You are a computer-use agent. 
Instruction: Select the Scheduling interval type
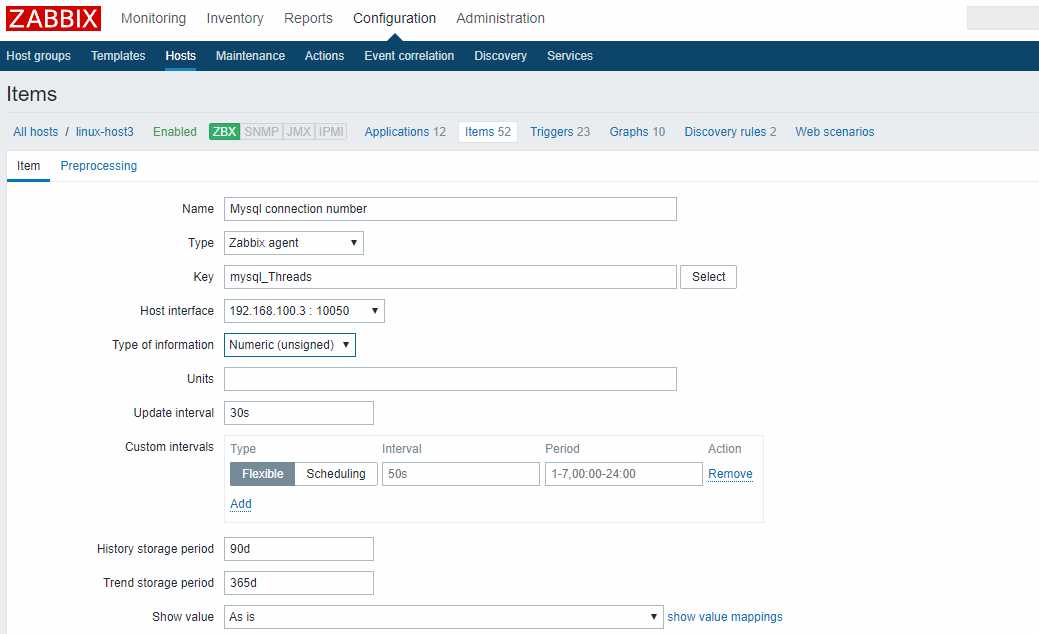[x=336, y=474]
